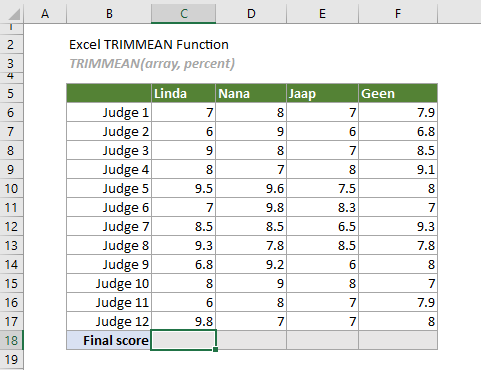Select row 5 header
481x370 pixels.
[11, 93]
